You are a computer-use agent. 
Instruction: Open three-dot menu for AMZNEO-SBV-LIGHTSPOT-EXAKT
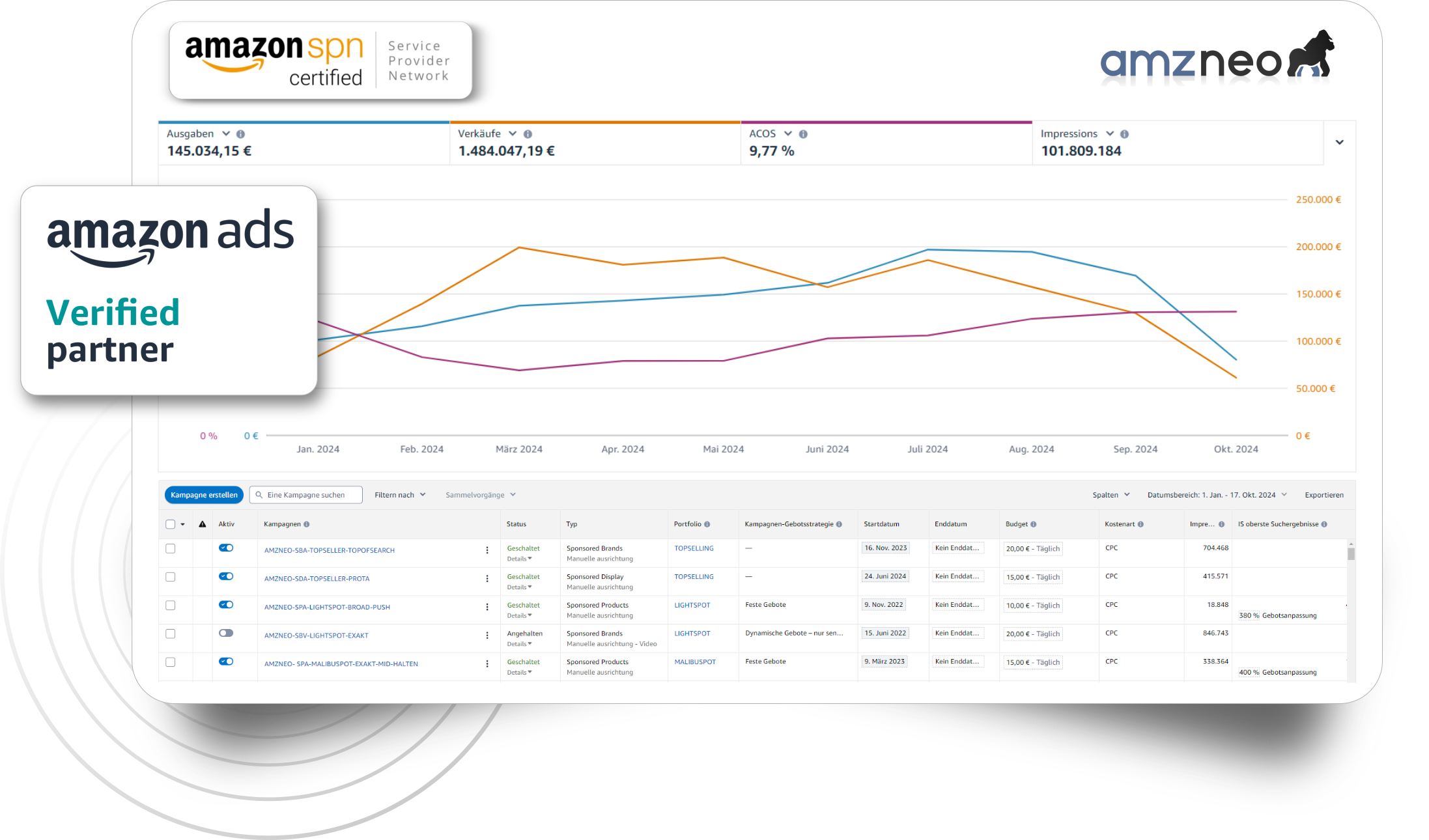pos(487,636)
